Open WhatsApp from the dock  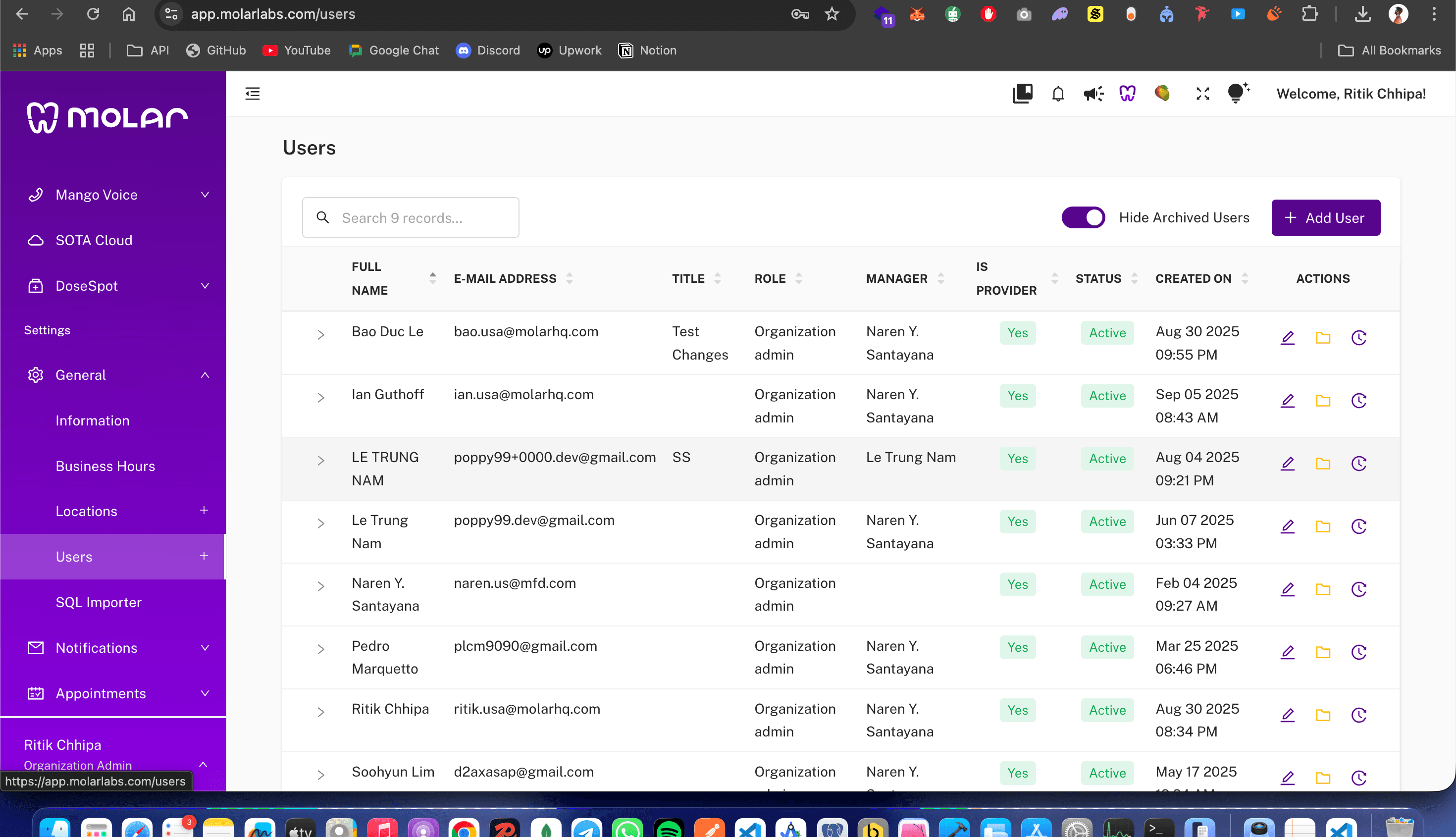pyautogui.click(x=627, y=828)
